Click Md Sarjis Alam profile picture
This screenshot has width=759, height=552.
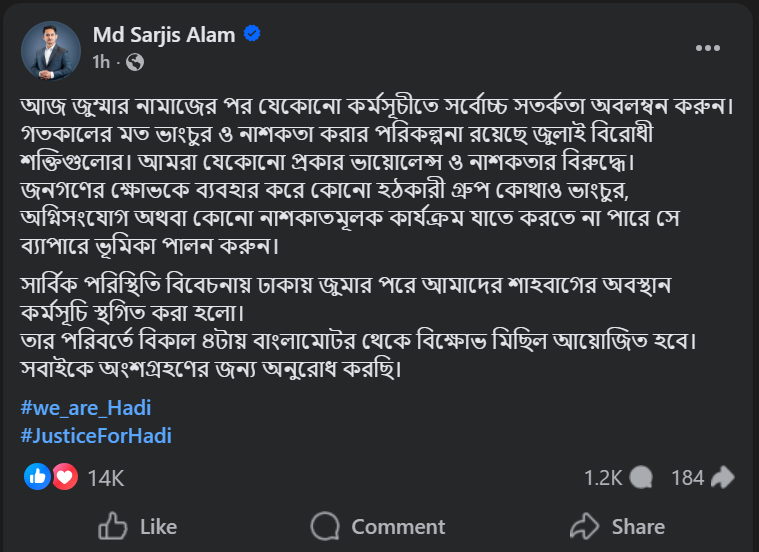tap(50, 50)
